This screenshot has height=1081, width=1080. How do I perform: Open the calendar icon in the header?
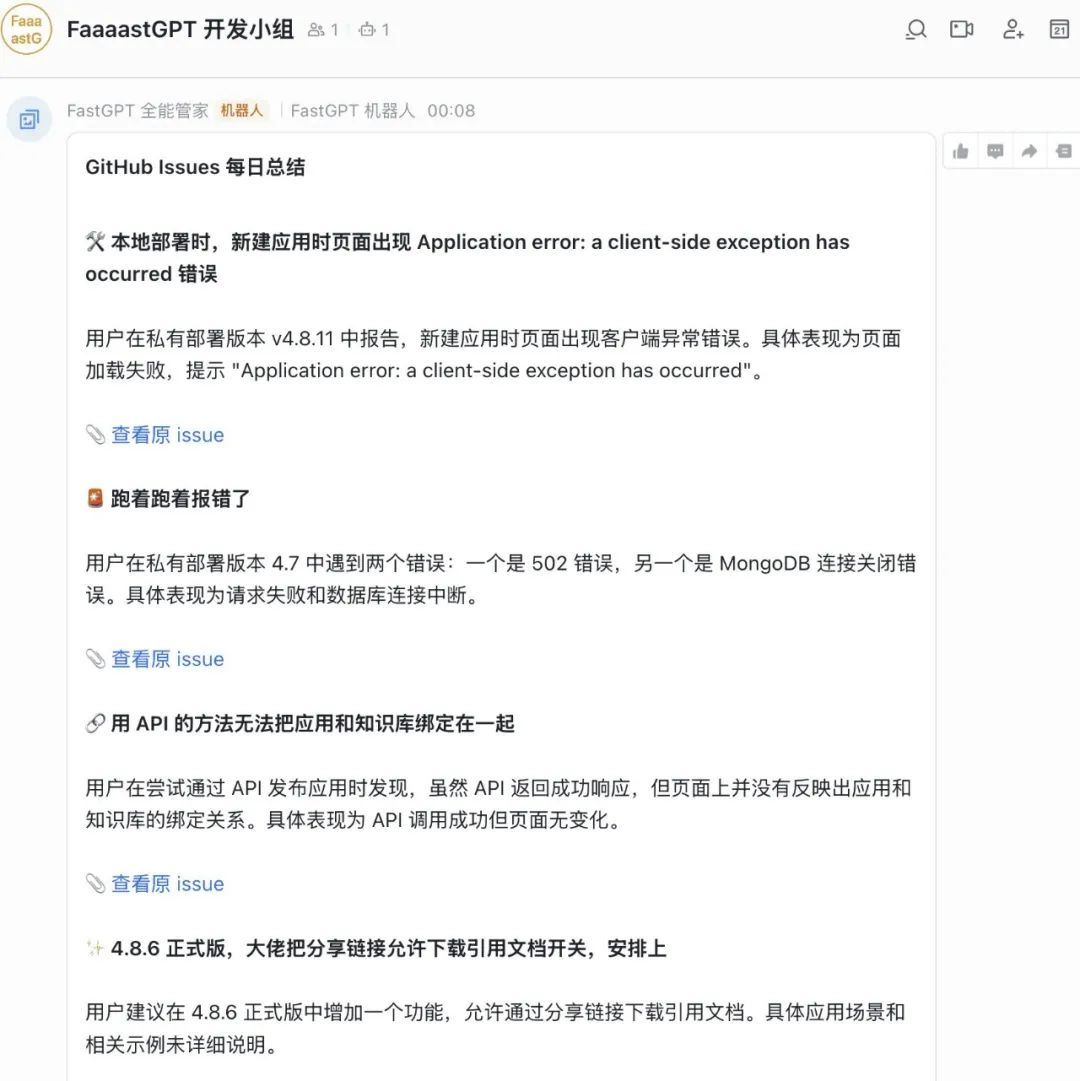pos(1059,30)
